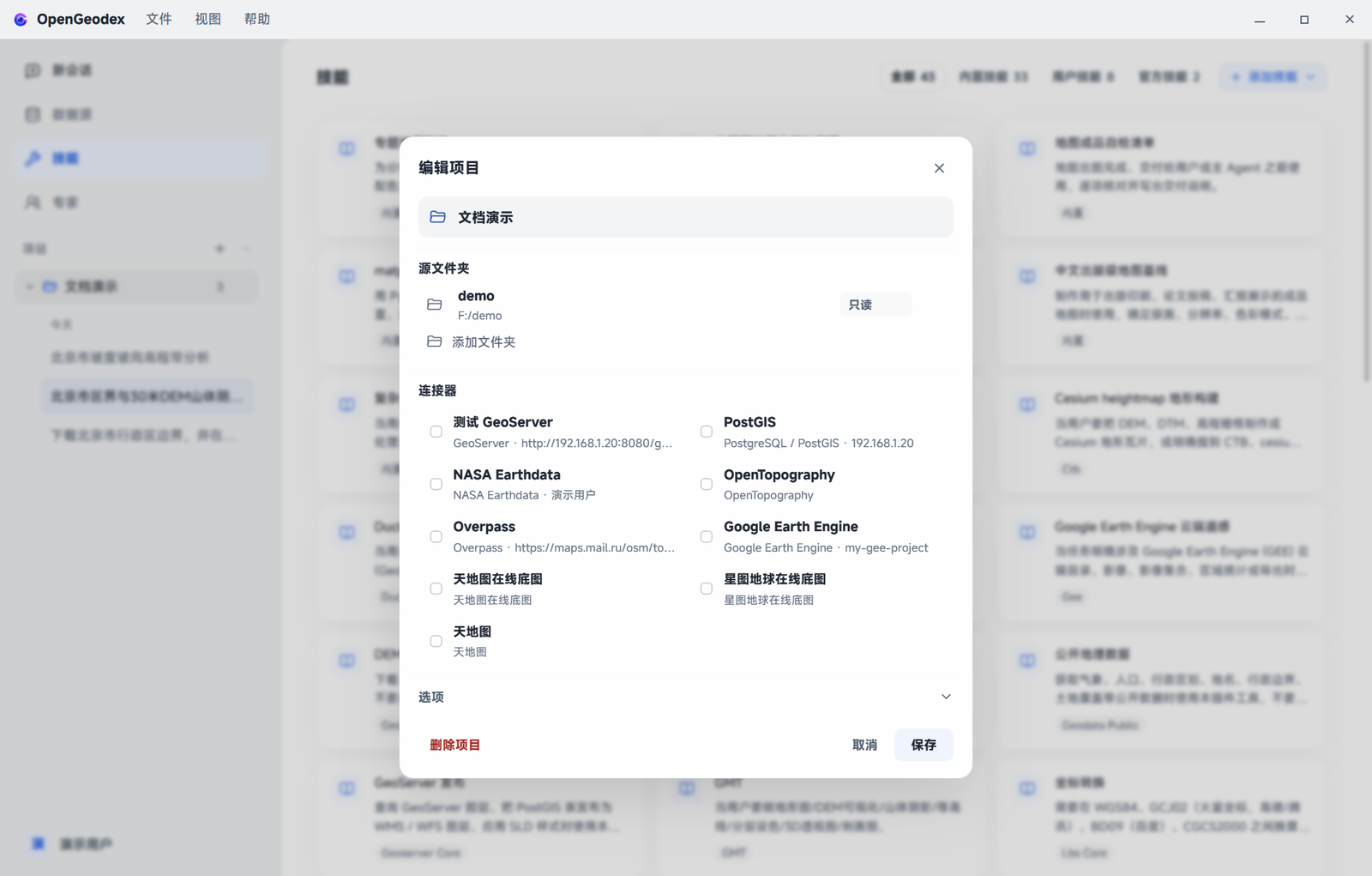Select the OpenTopography connector checkbox
Viewport: 1372px width, 876px height.
click(x=707, y=484)
